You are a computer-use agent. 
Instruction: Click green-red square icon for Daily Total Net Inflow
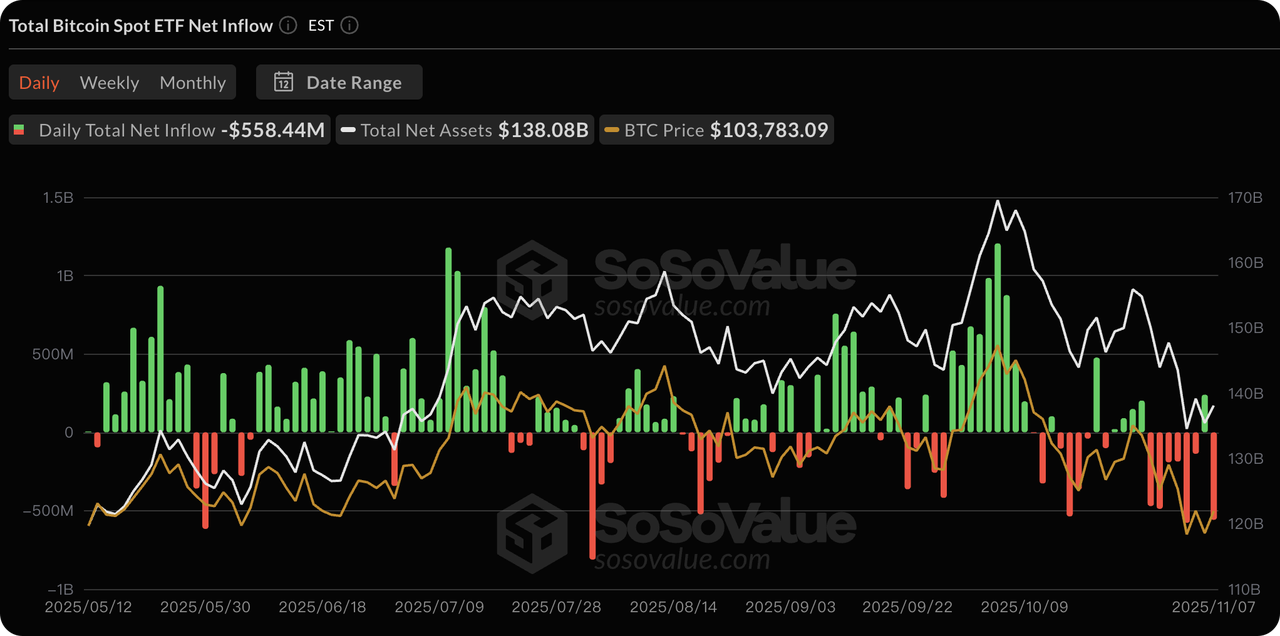[x=18, y=130]
